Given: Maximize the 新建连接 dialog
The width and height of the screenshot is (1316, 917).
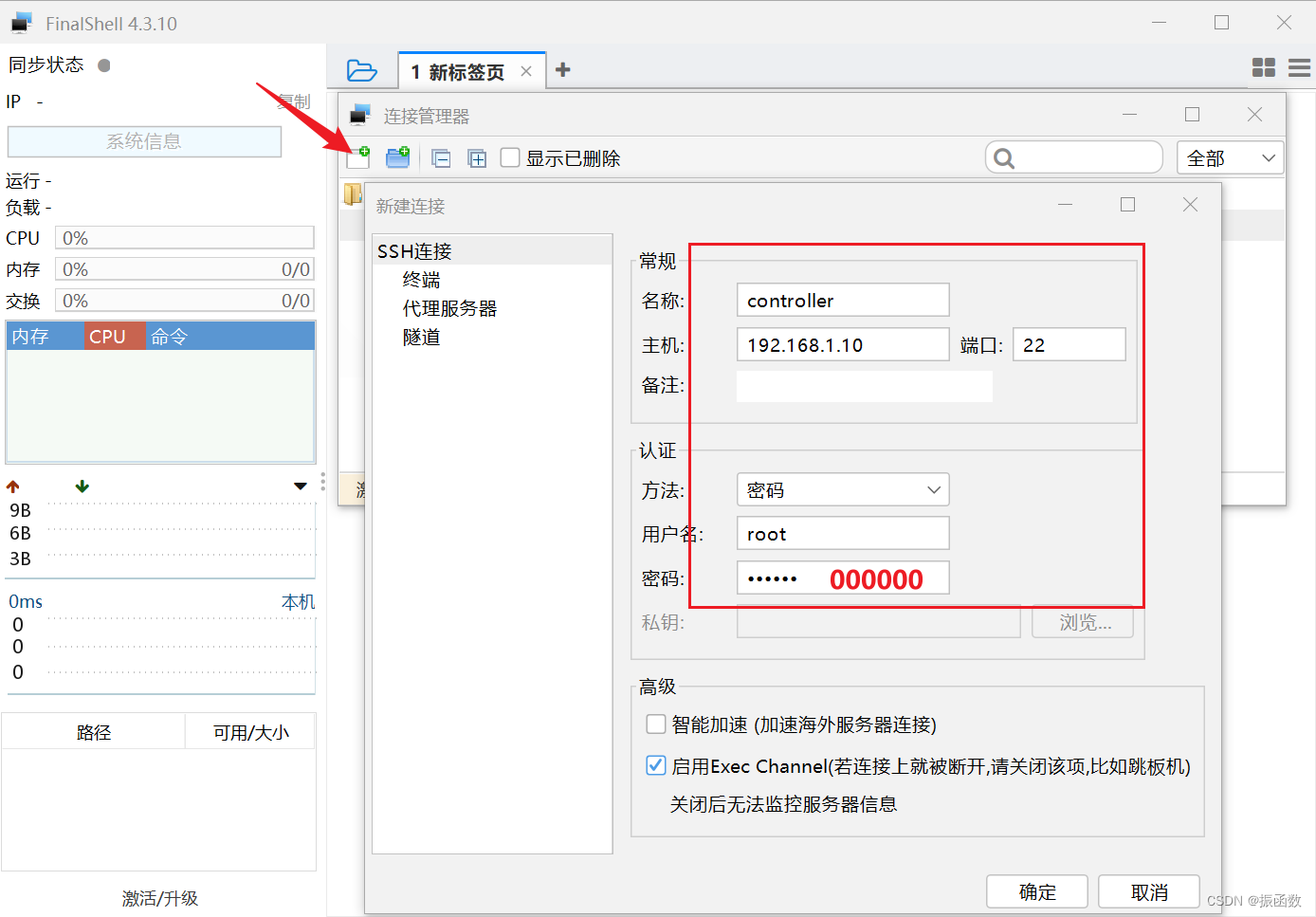Looking at the screenshot, I should (x=1128, y=205).
